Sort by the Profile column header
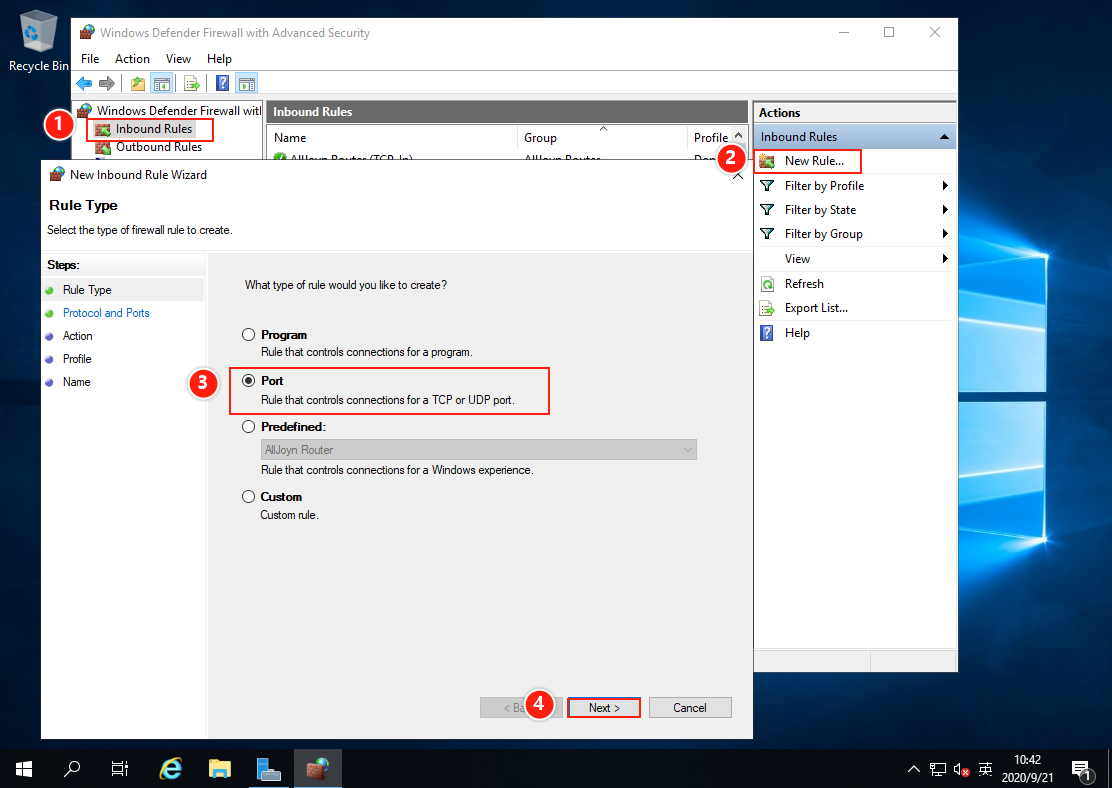The width and height of the screenshot is (1112, 788). point(711,138)
